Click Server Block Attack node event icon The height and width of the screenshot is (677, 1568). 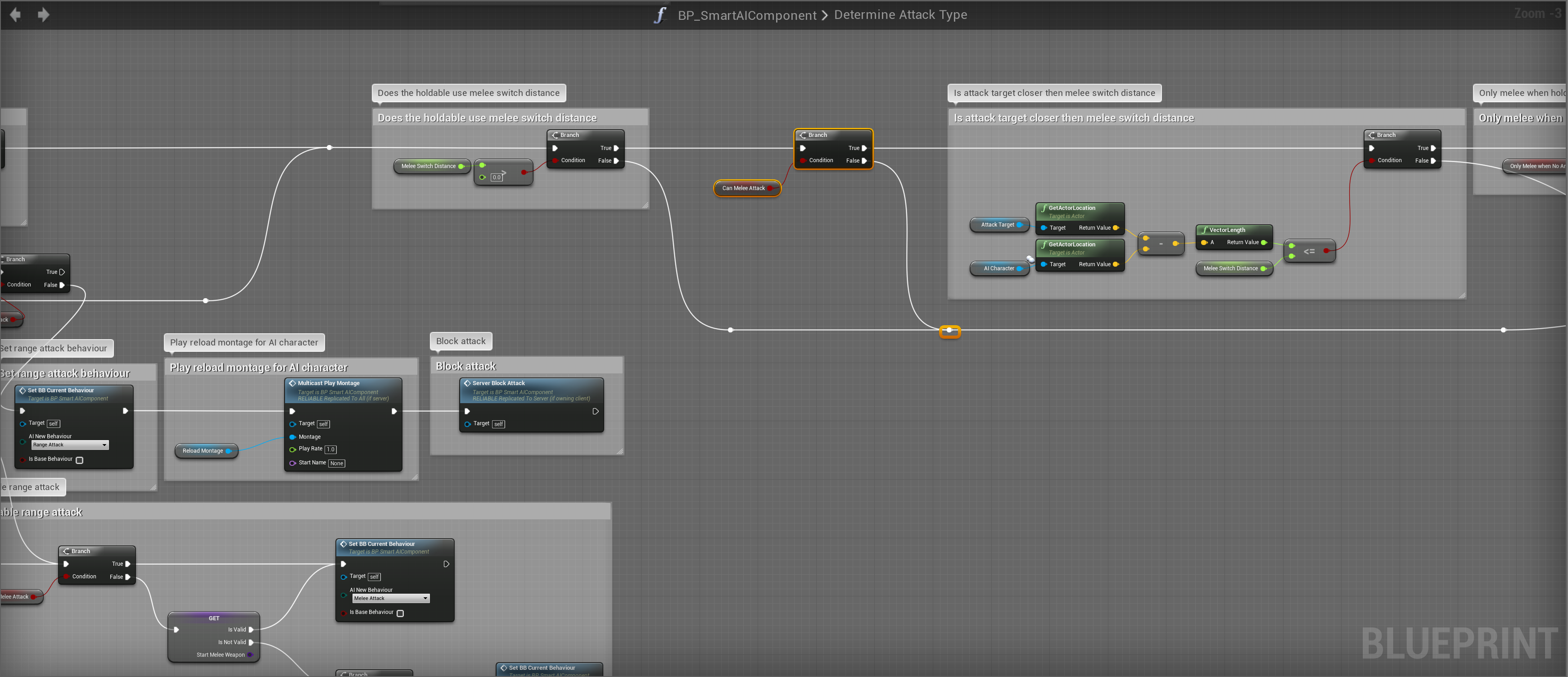point(467,383)
